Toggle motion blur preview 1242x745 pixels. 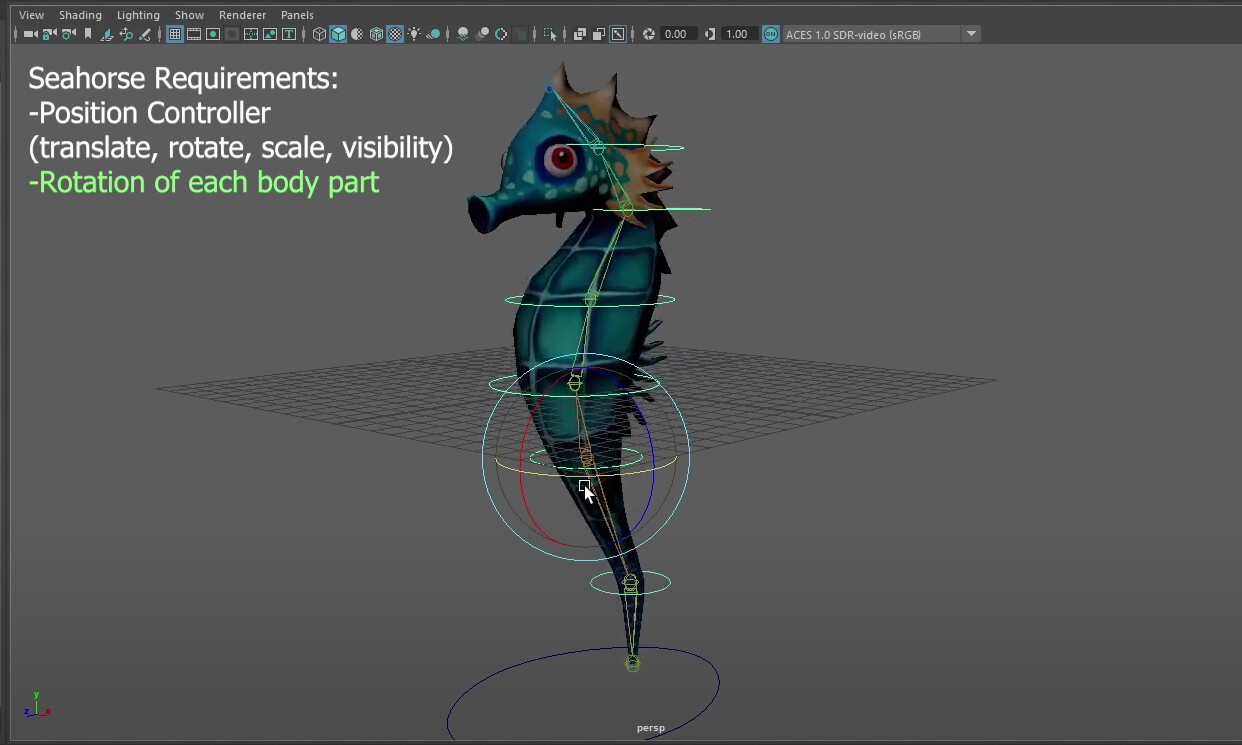[484, 33]
